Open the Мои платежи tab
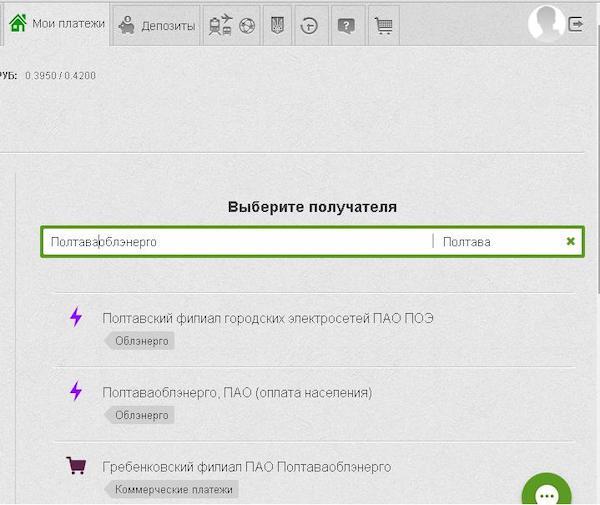600x505 pixels. (x=56, y=25)
